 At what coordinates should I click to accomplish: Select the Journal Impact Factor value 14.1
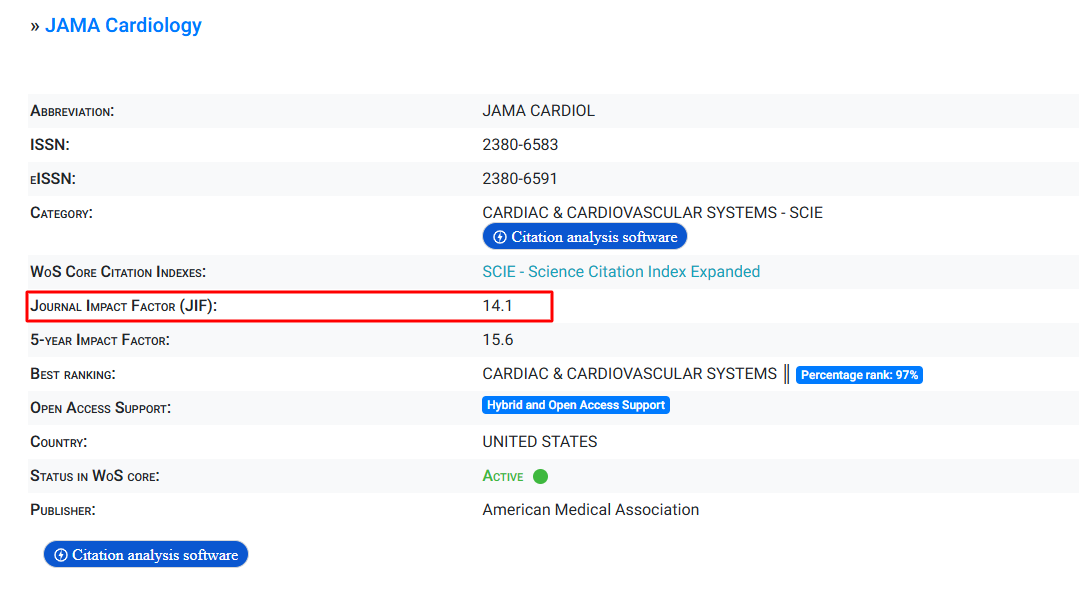(x=497, y=306)
